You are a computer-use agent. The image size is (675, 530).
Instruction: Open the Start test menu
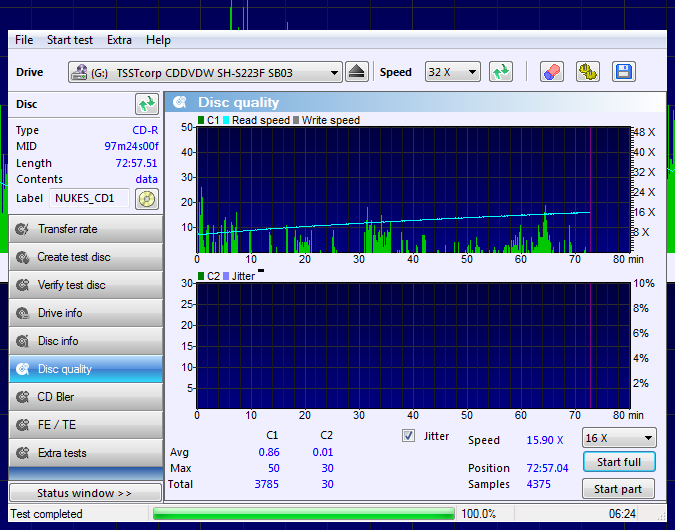(70, 40)
